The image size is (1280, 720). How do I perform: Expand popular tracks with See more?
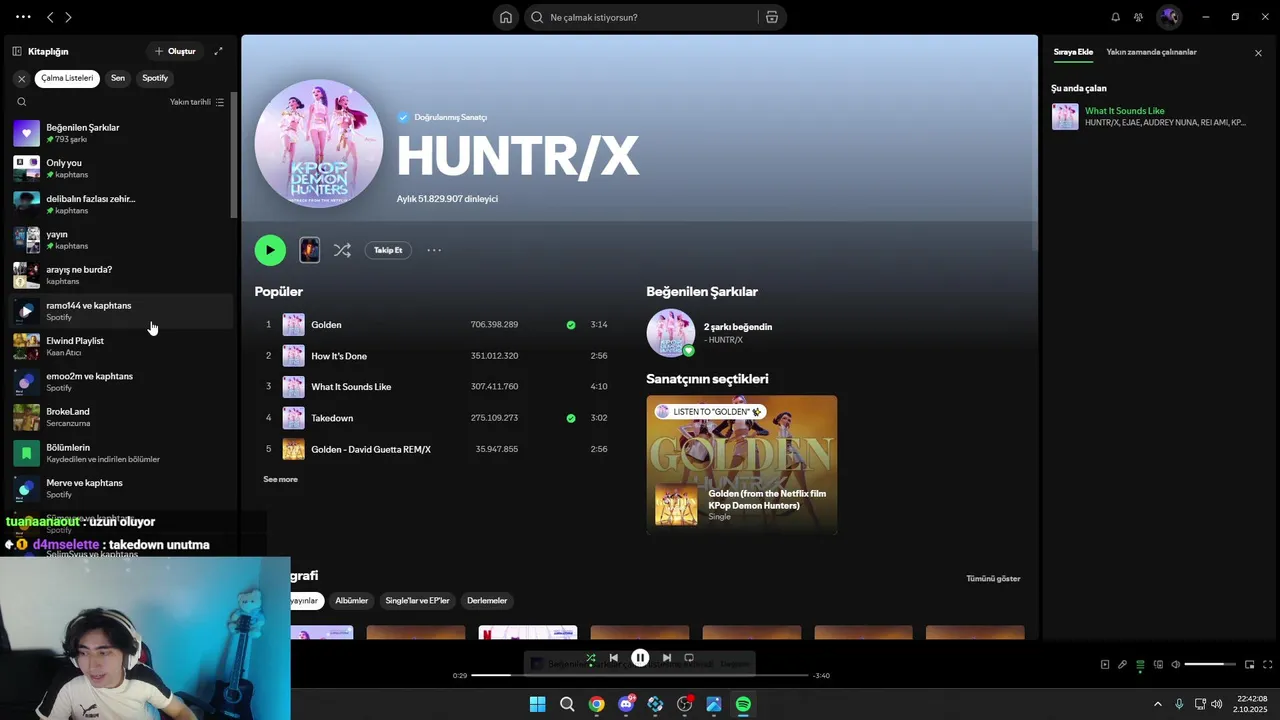[x=280, y=479]
